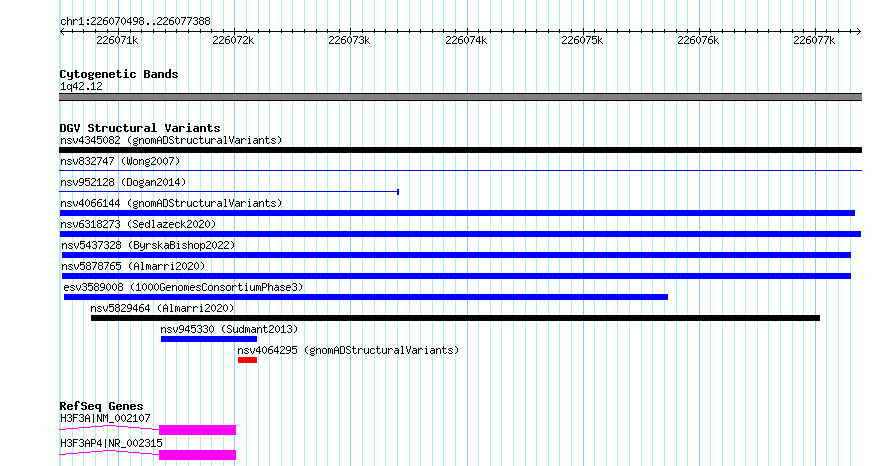The width and height of the screenshot is (890, 466).
Task: Click the thin nsv832747 variant line
Action: pyautogui.click(x=460, y=170)
